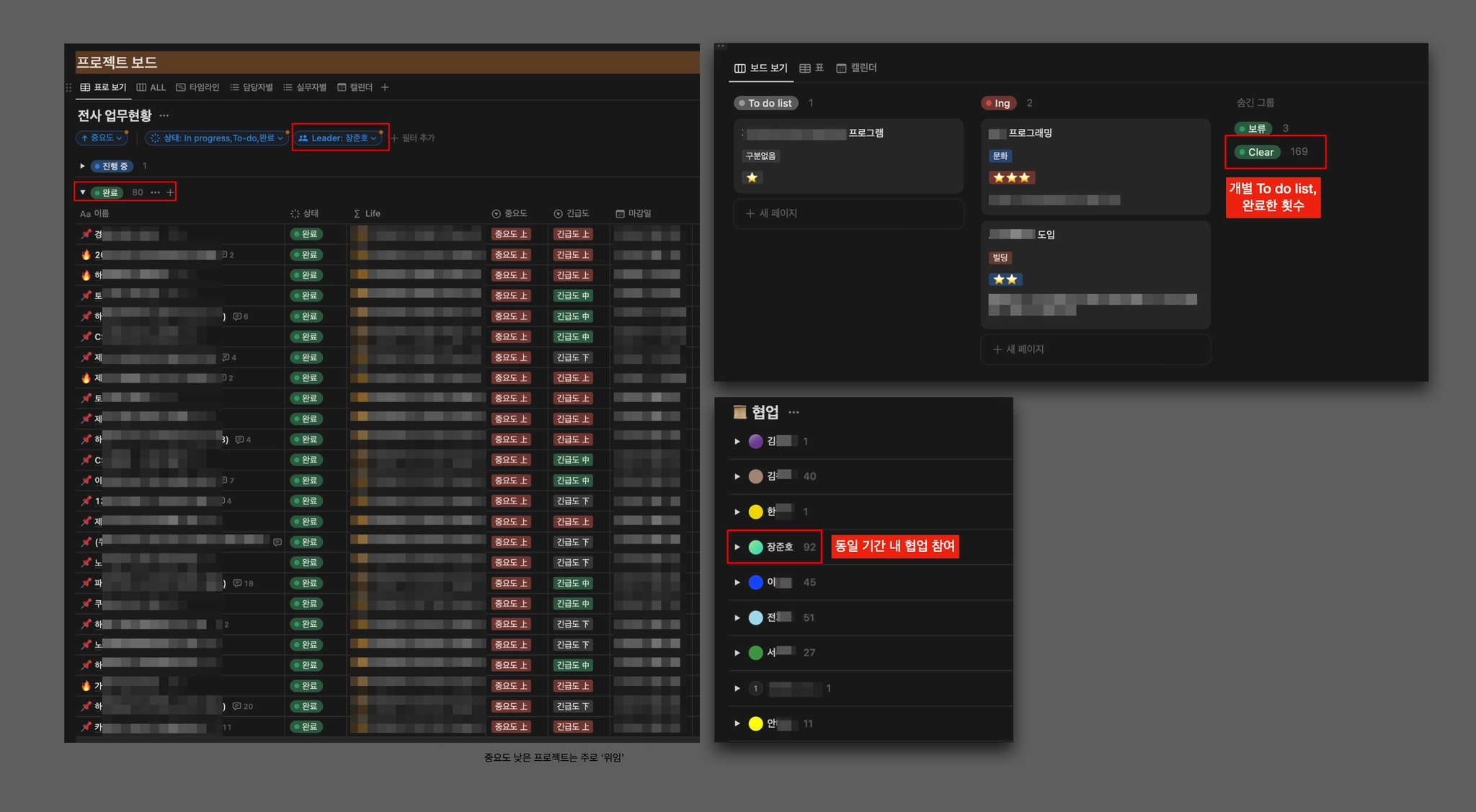Click the 마감일 column header

pyautogui.click(x=633, y=213)
